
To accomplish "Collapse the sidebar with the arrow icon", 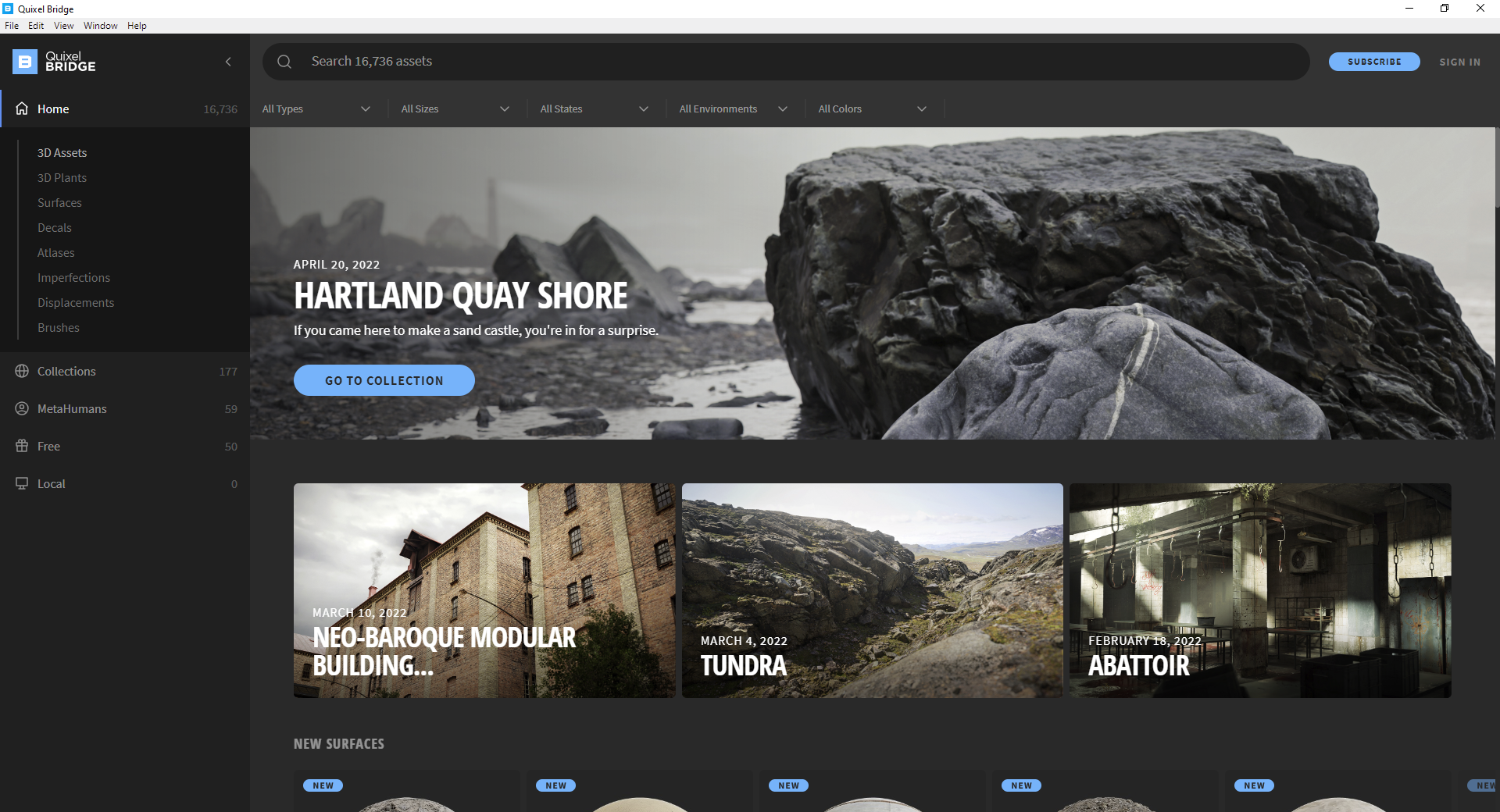I will pos(228,62).
